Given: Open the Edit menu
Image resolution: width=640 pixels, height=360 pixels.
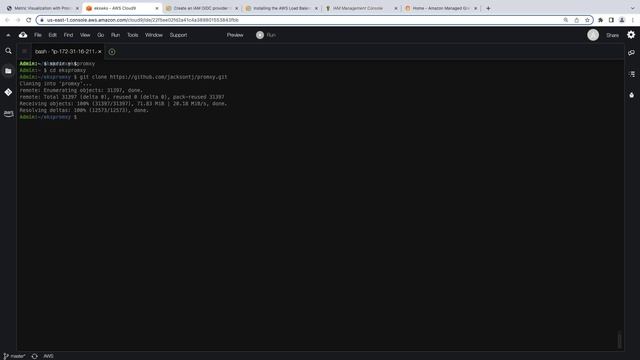Looking at the screenshot, I should (53, 35).
